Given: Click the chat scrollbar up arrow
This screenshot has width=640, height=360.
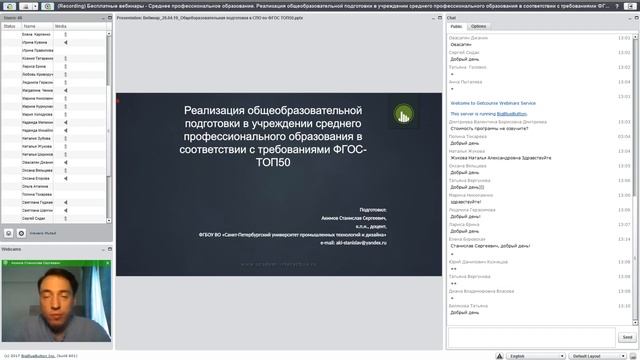Looking at the screenshot, I should pyautogui.click(x=635, y=37).
